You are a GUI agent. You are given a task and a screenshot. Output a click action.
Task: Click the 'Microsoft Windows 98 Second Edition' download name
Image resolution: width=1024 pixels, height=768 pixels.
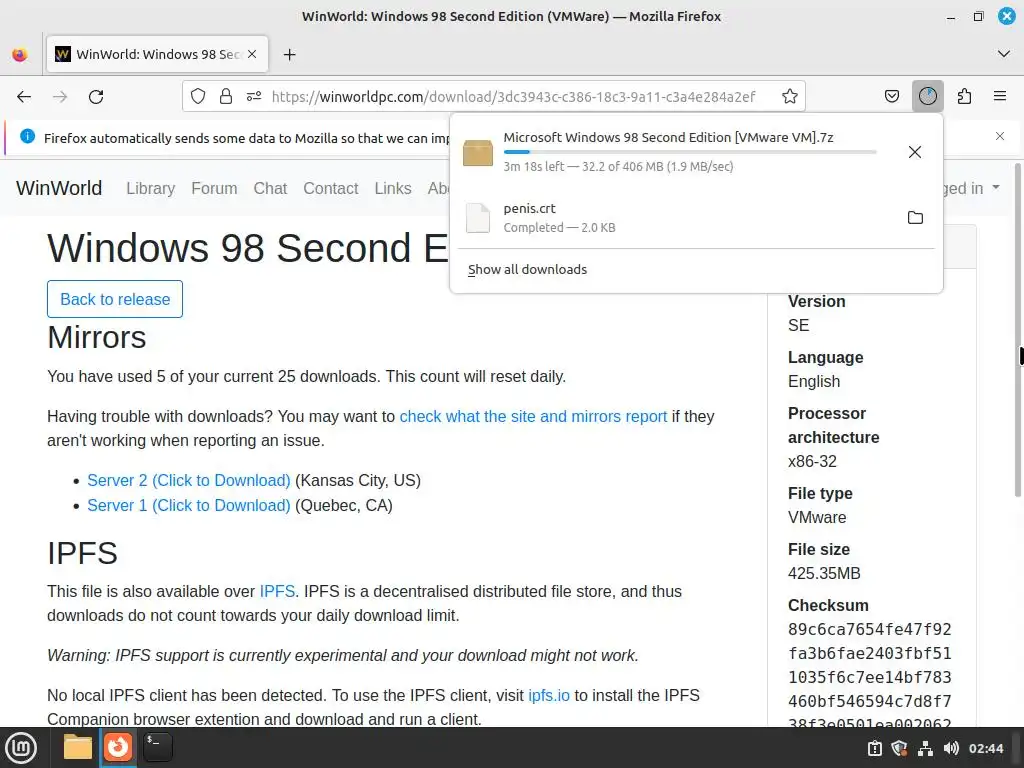668,137
